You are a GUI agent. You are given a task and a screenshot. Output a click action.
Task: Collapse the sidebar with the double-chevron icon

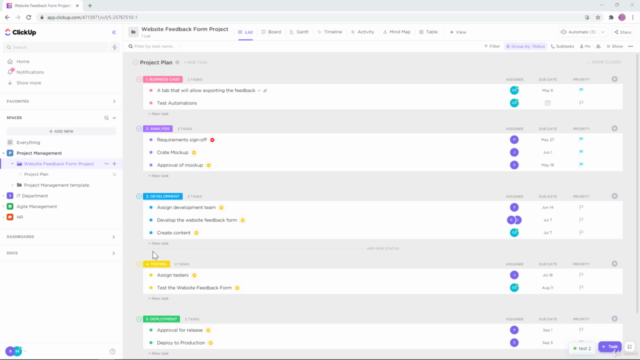point(114,32)
